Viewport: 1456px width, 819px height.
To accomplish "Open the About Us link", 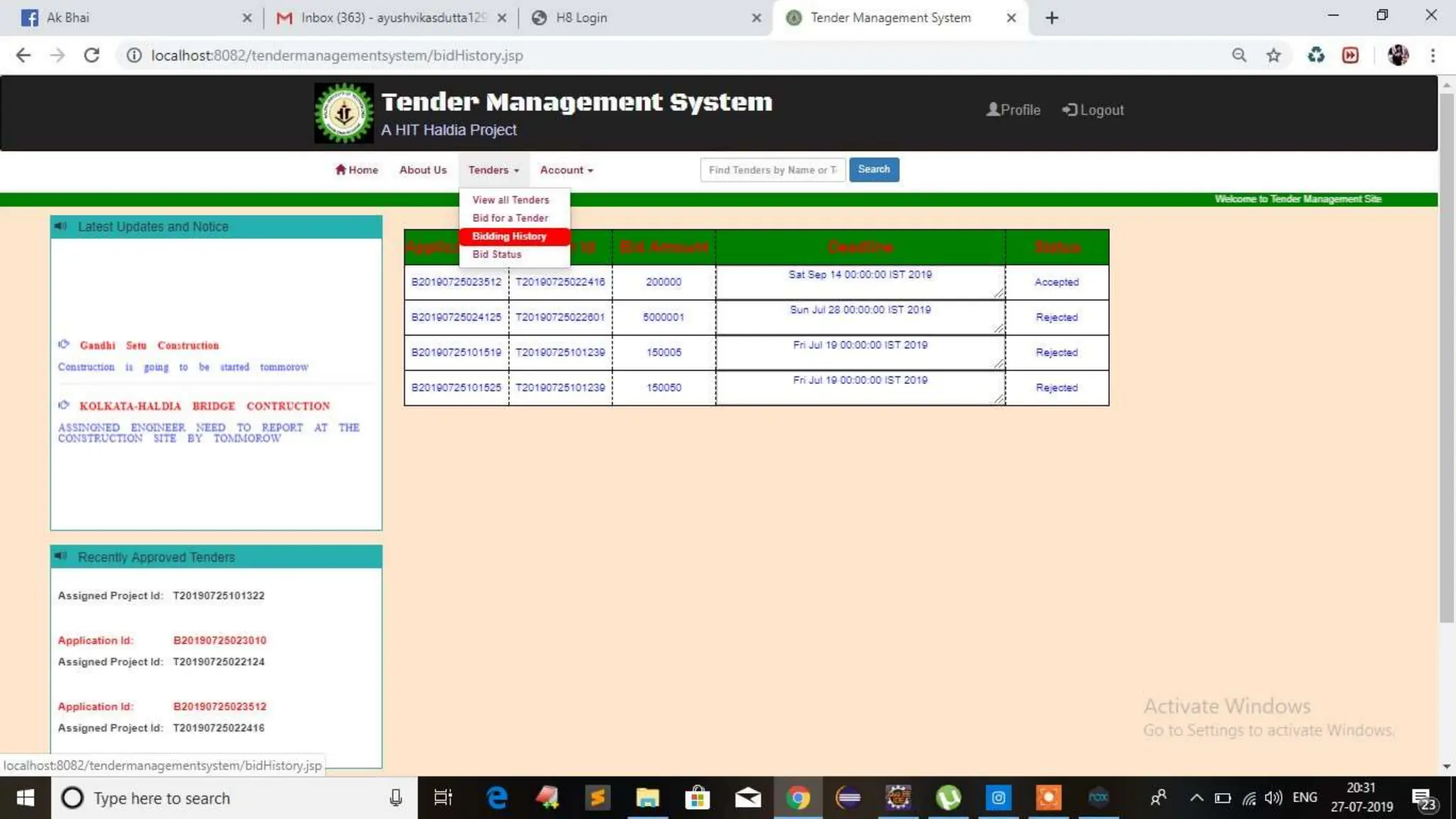I will click(423, 170).
